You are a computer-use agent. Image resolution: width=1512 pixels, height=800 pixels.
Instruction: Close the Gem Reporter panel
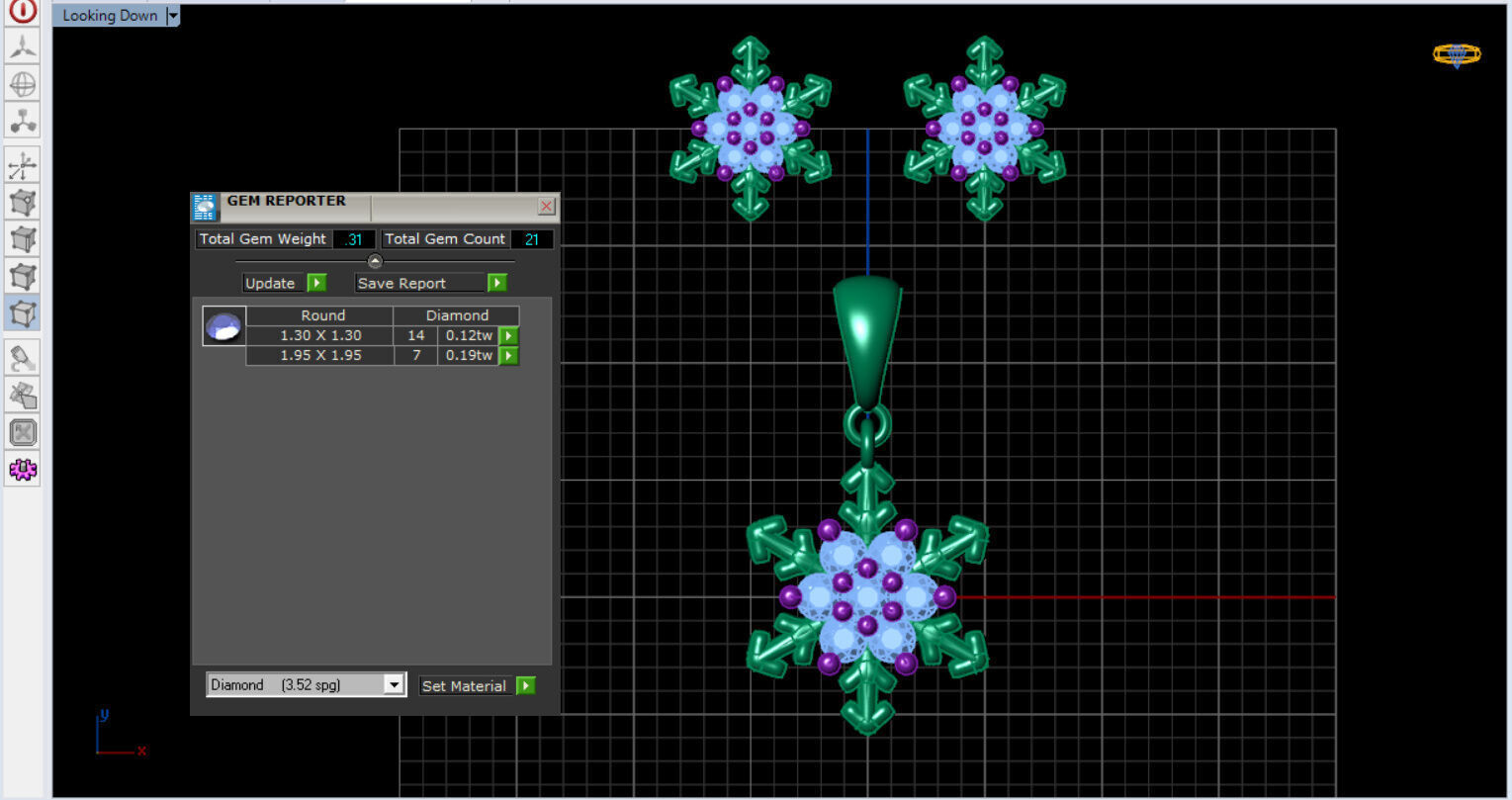(546, 206)
